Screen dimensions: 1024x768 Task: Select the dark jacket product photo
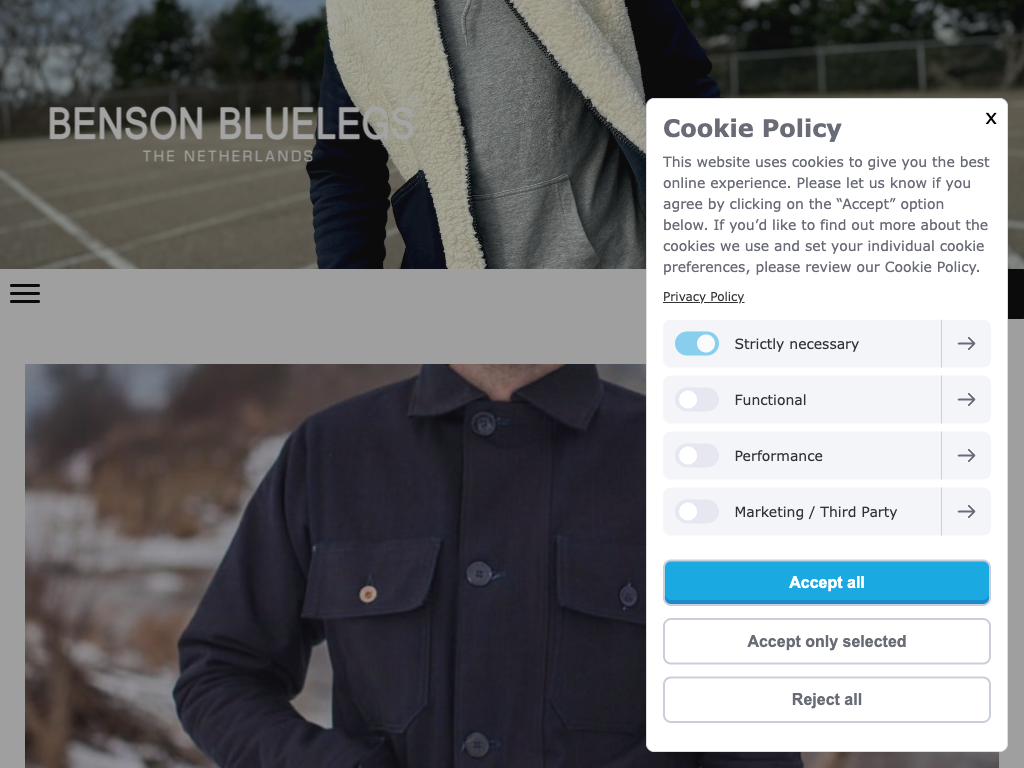(x=335, y=566)
